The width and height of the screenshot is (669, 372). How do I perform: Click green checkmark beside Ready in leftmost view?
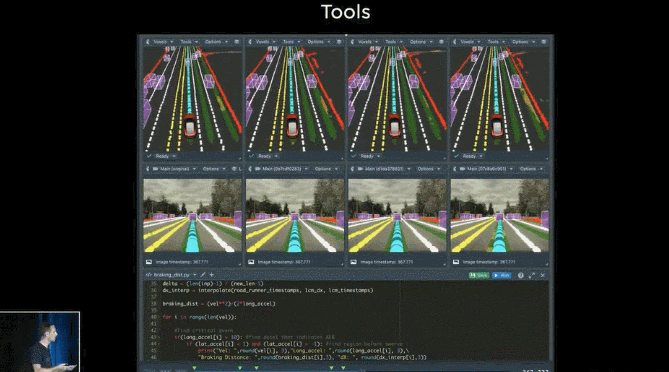[x=149, y=156]
